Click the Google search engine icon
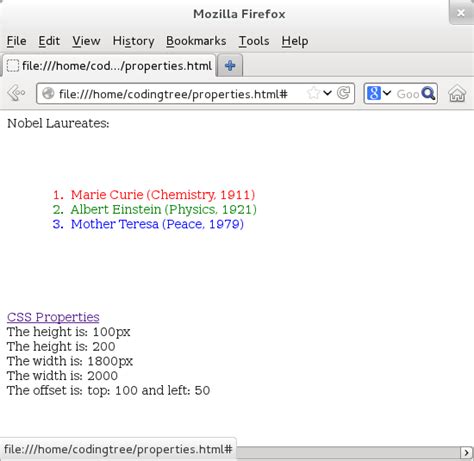The image size is (474, 461). click(x=373, y=93)
